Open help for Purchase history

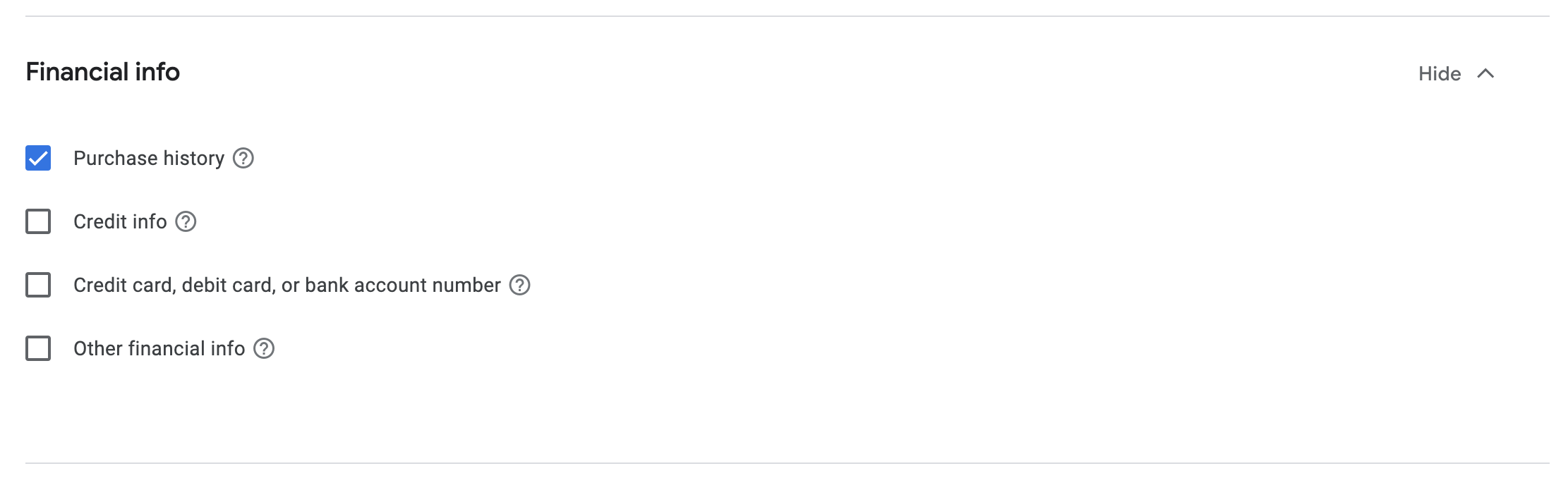click(x=243, y=158)
